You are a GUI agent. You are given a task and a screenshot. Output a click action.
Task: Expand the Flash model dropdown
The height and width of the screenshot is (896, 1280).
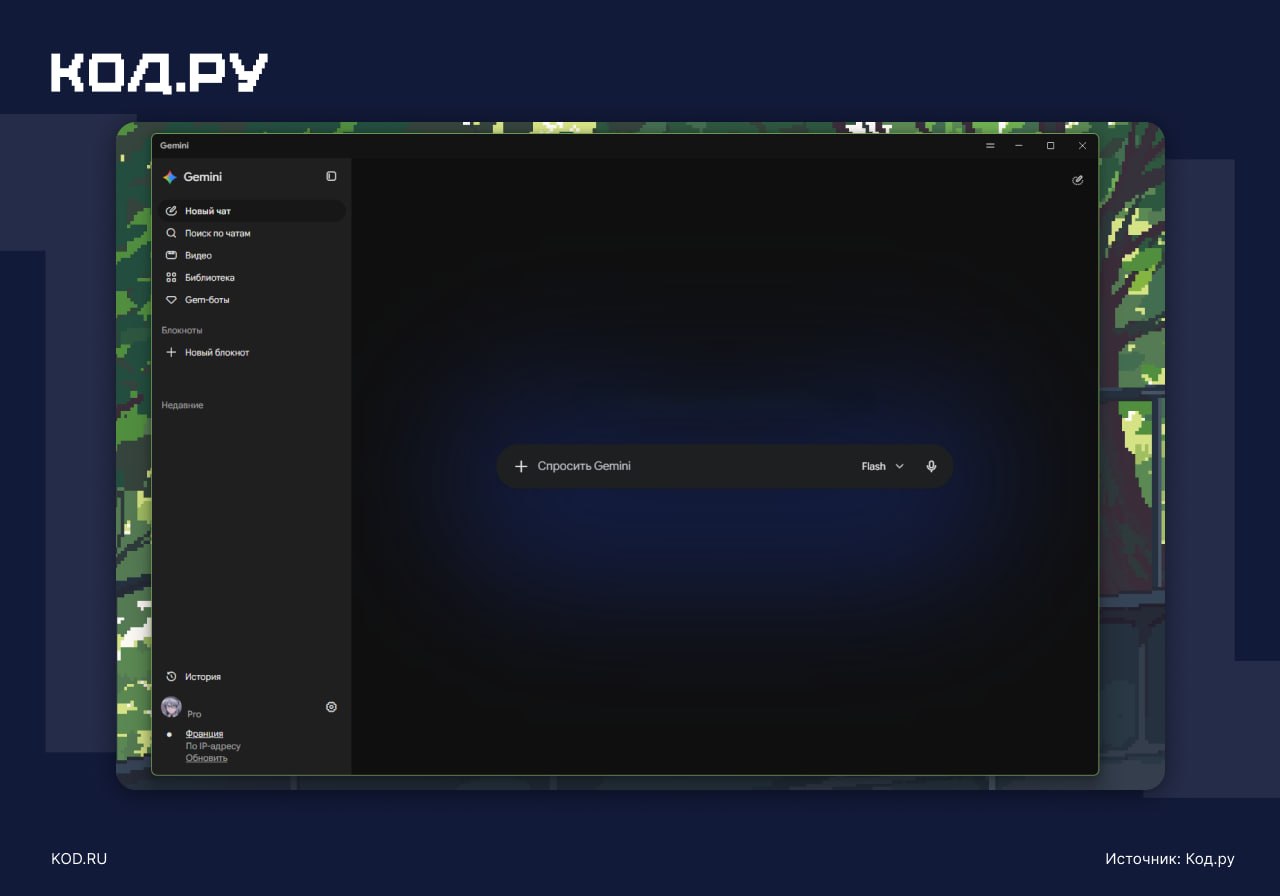click(x=883, y=466)
